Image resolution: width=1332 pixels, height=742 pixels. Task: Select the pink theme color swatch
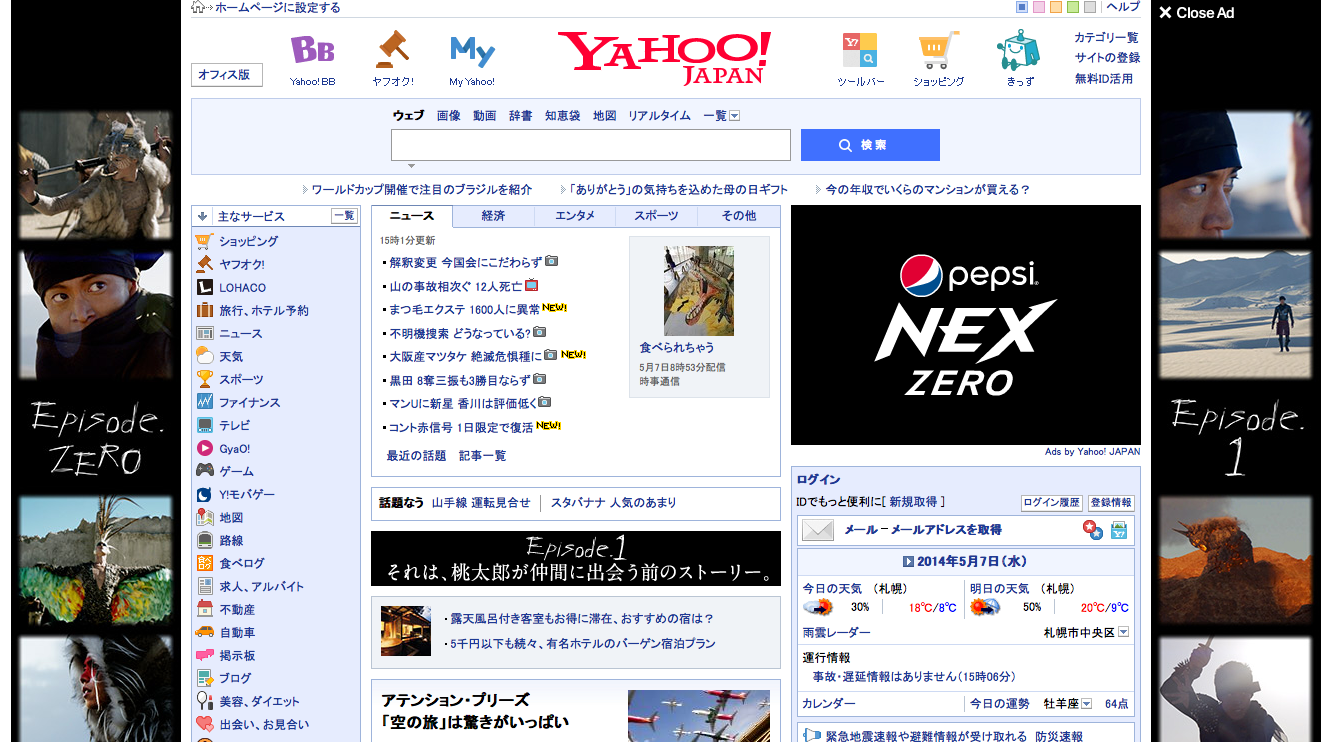1039,8
